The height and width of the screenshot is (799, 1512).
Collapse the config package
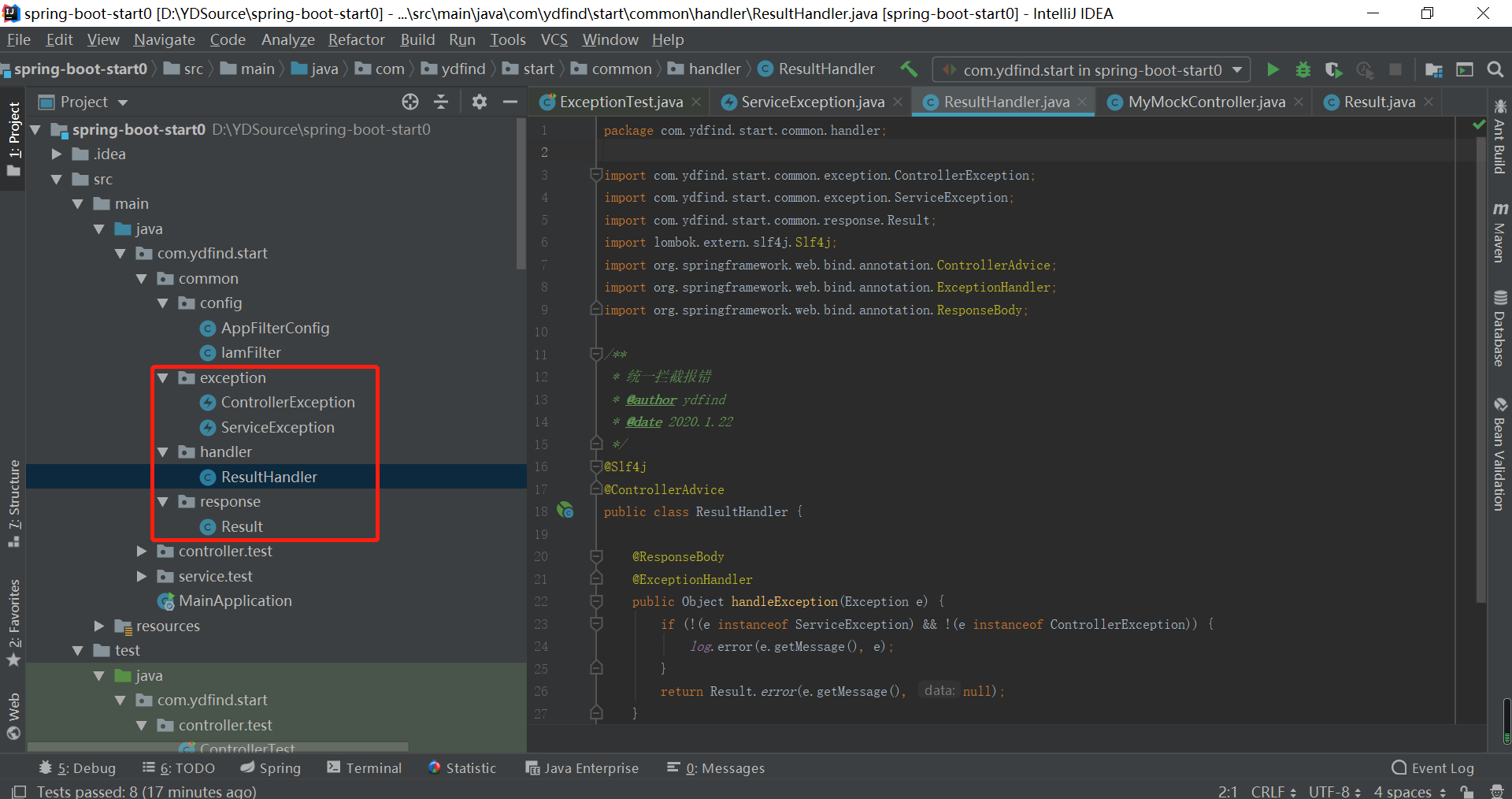(x=163, y=303)
